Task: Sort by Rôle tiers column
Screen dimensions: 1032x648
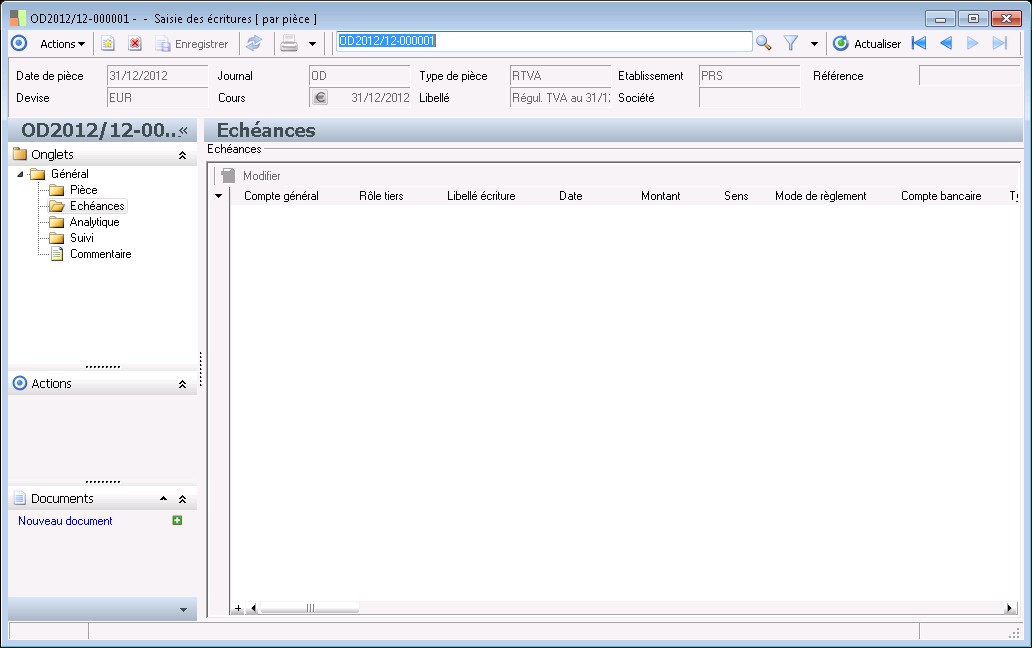Action: click(381, 196)
